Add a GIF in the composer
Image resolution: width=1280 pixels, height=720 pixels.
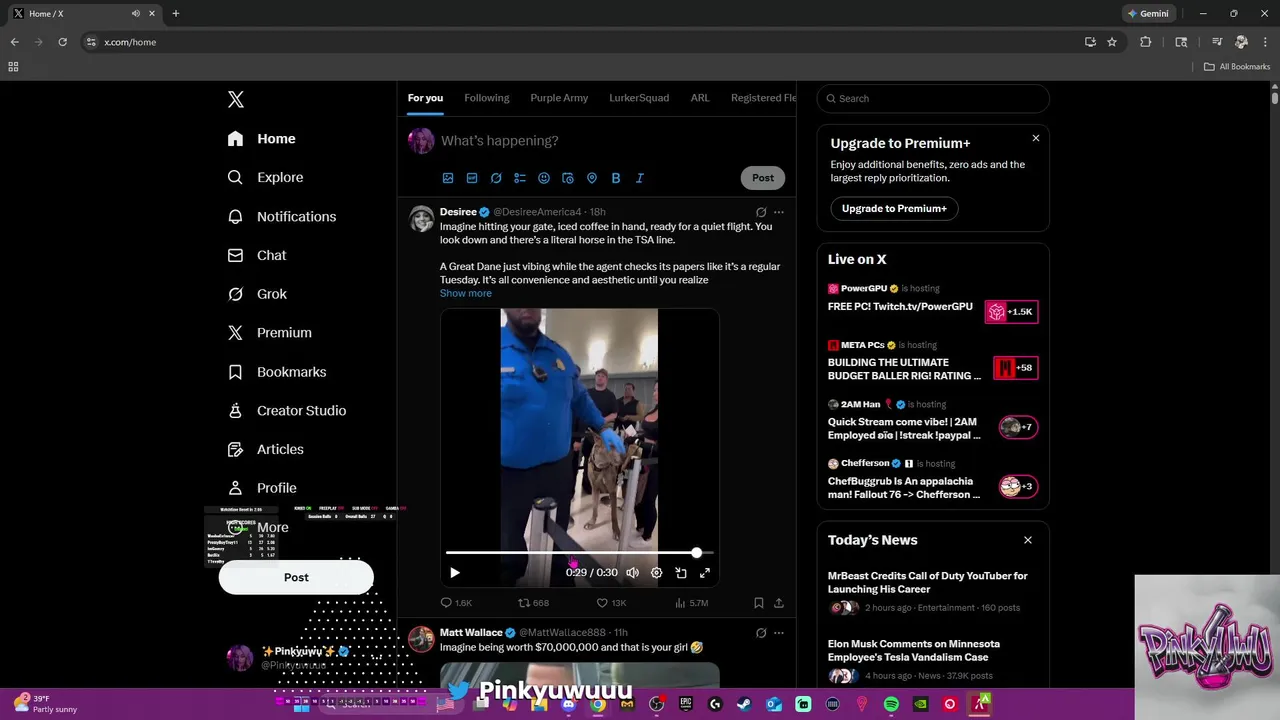pos(472,178)
